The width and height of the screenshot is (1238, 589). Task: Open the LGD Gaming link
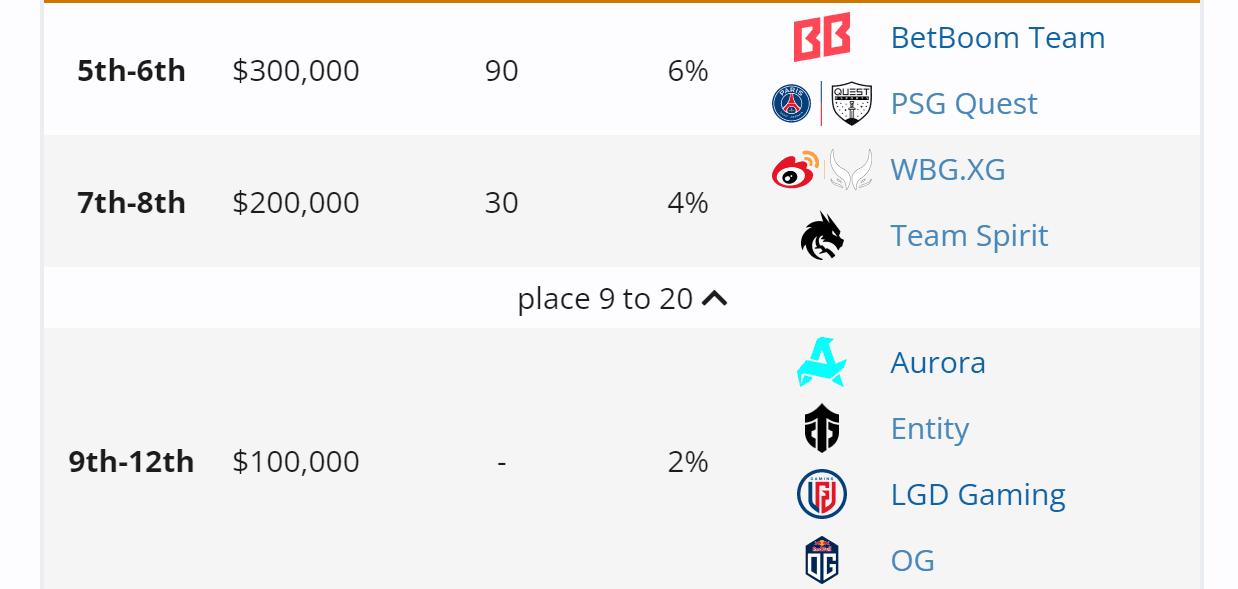977,495
